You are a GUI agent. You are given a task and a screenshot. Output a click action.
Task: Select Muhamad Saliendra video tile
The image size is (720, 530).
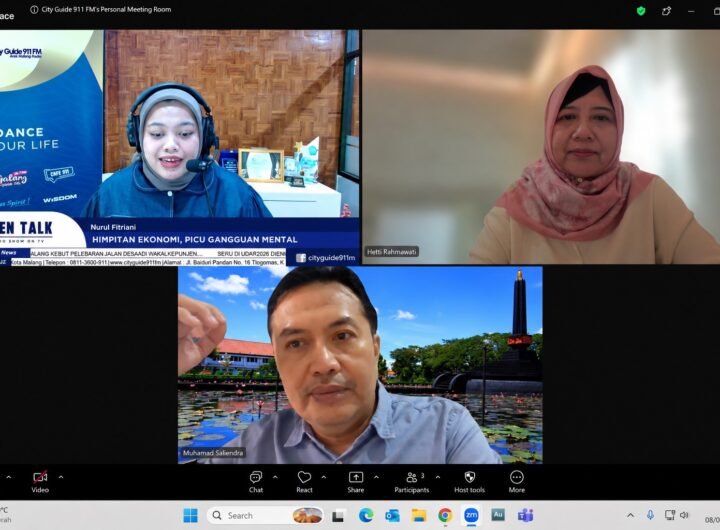(360, 365)
